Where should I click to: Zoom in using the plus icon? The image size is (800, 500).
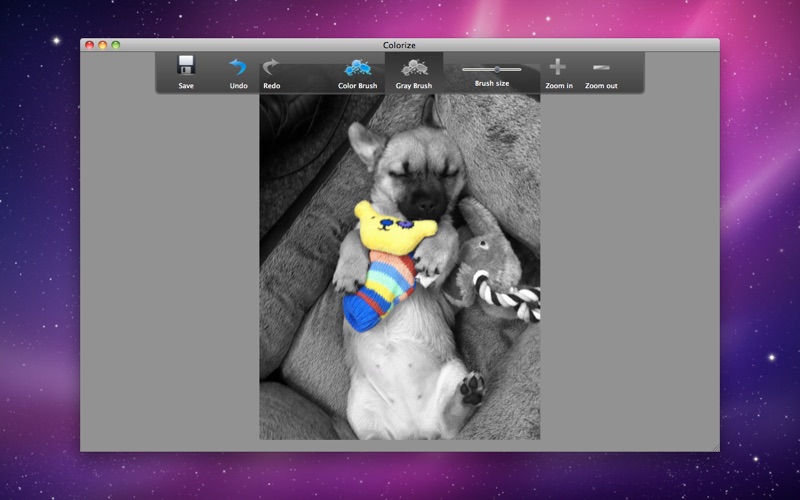click(x=558, y=67)
